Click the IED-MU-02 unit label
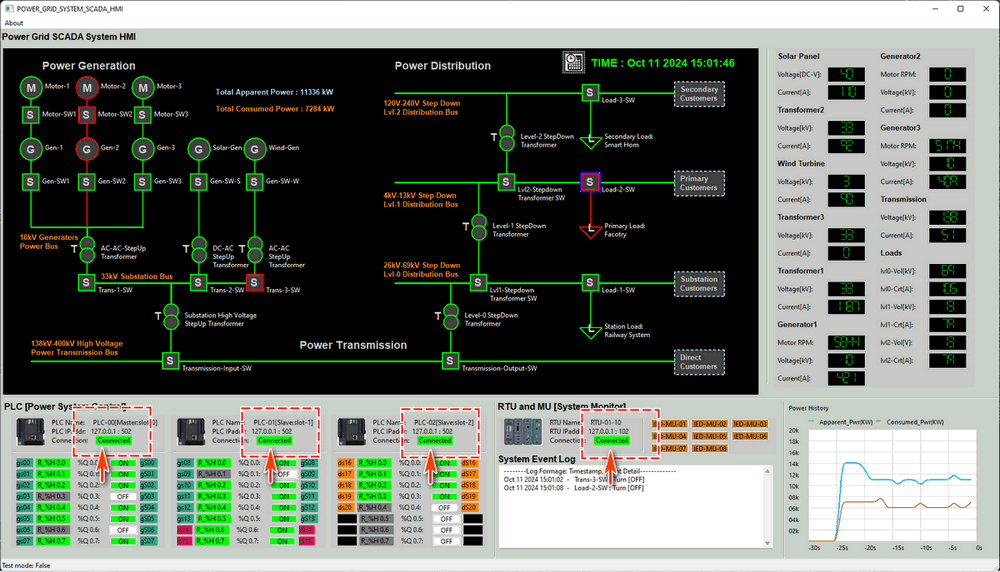The height and width of the screenshot is (572, 1000). pos(710,424)
